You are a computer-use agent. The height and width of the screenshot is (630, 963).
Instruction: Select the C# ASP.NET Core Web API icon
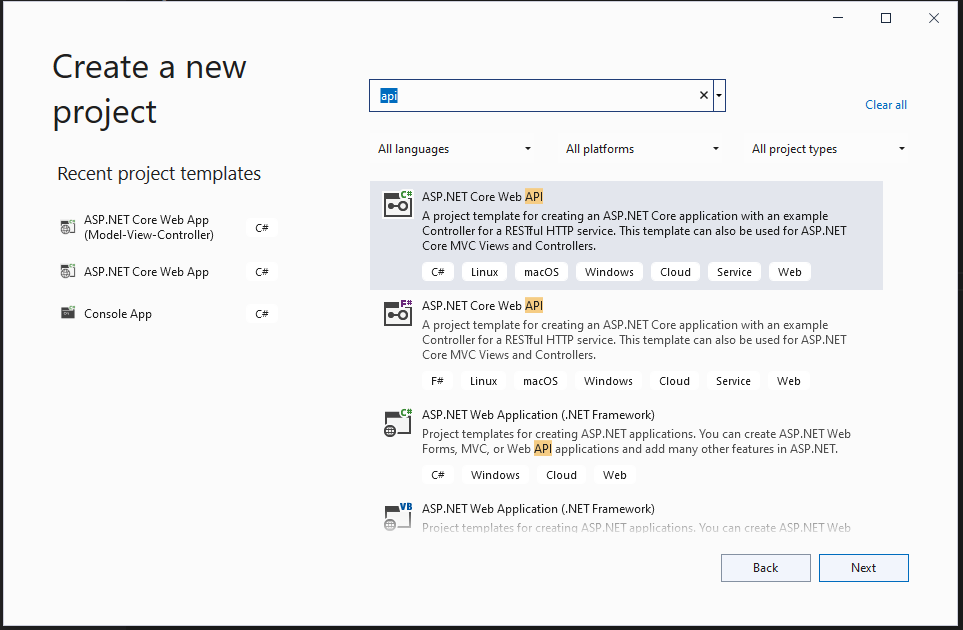[x=398, y=204]
